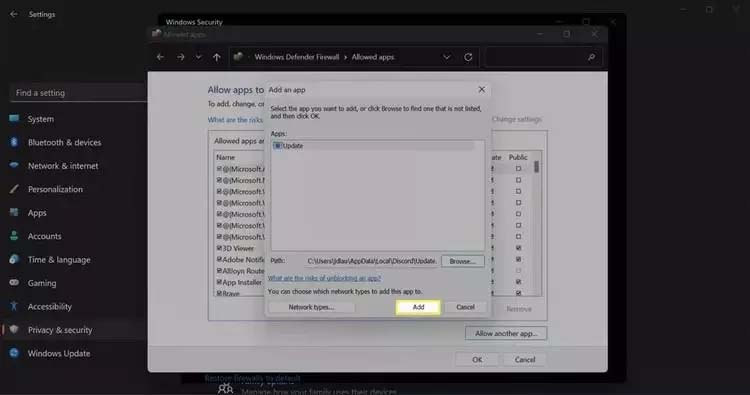Toggle Public checkbox for Adobe Notification row
This screenshot has width=750, height=395.
click(x=518, y=259)
